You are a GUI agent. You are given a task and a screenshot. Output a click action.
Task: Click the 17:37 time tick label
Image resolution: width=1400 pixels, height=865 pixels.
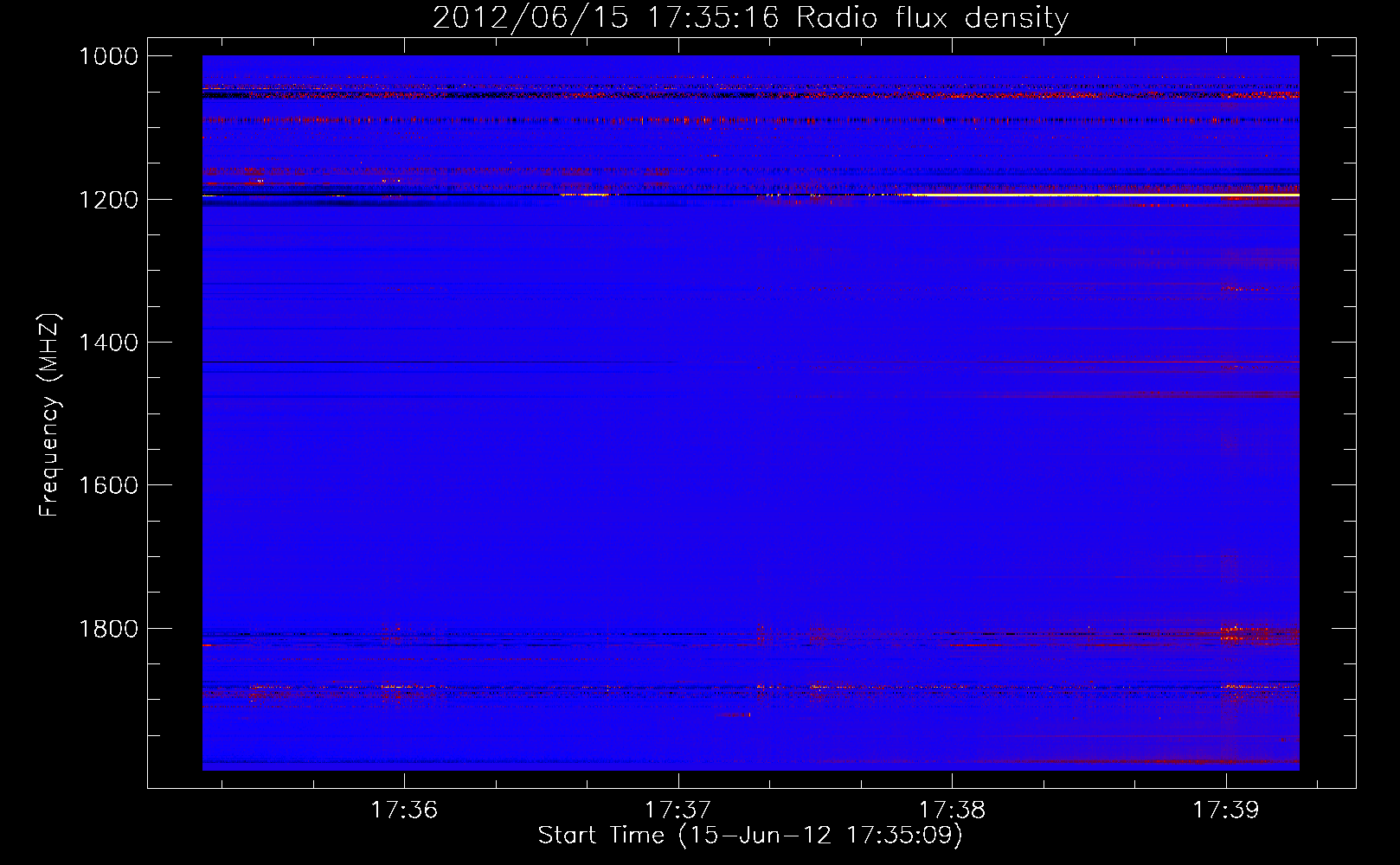click(678, 810)
